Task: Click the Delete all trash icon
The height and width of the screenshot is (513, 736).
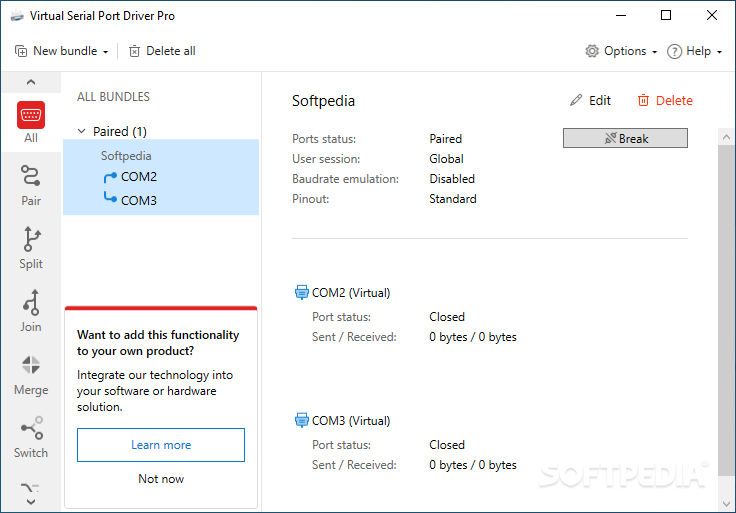Action: pos(134,51)
